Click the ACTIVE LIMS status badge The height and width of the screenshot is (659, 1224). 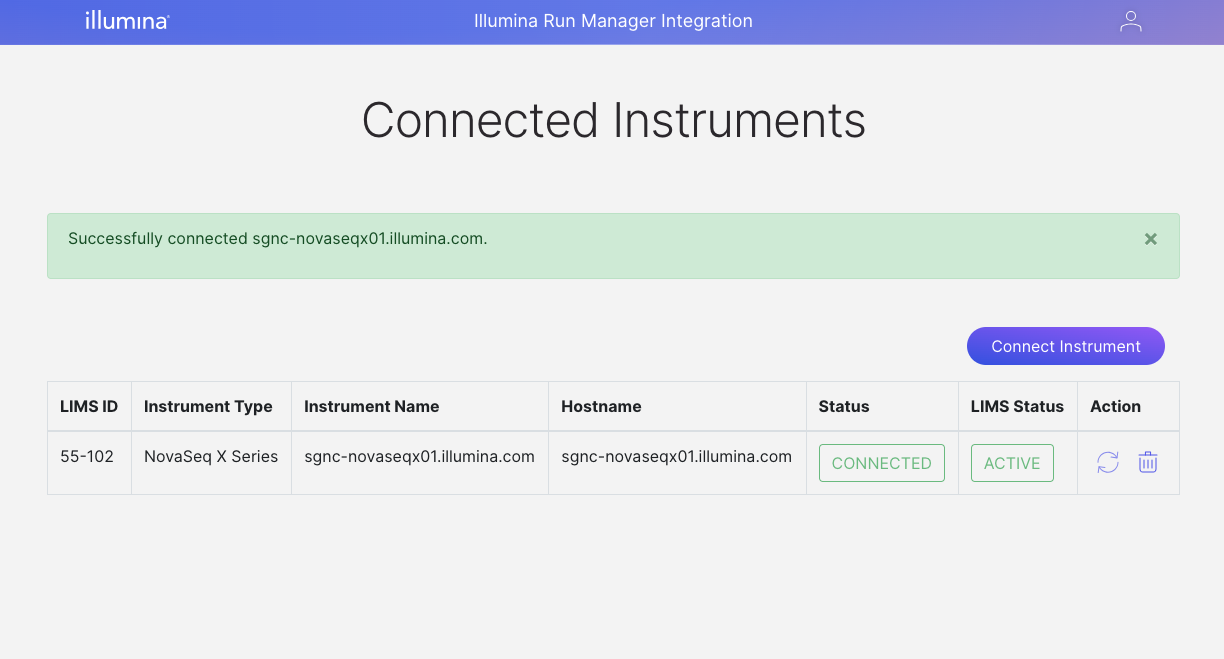point(1012,463)
